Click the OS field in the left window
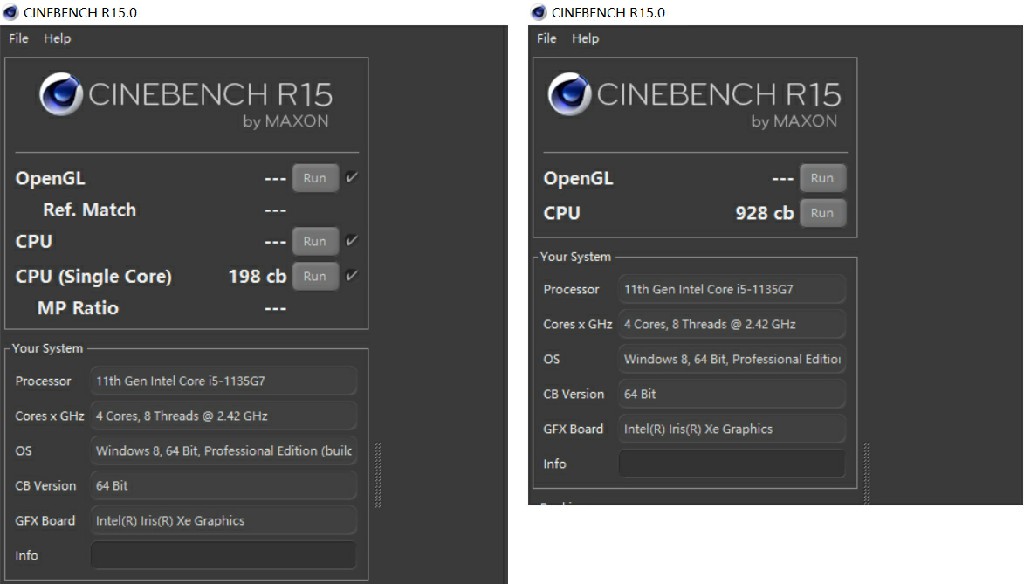This screenshot has height=584, width=1024. tap(223, 451)
